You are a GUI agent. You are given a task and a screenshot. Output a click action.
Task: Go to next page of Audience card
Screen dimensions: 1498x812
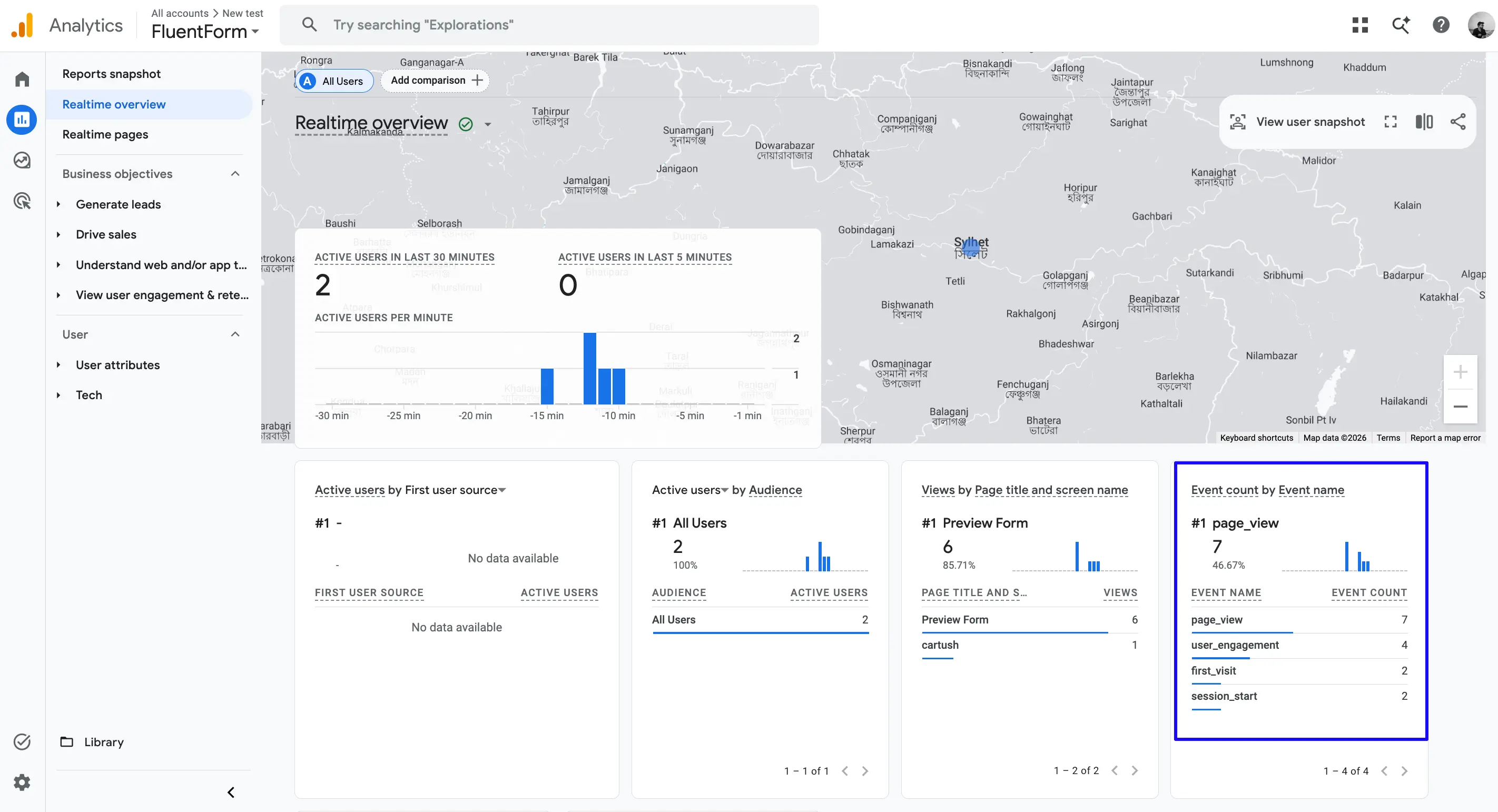(865, 771)
